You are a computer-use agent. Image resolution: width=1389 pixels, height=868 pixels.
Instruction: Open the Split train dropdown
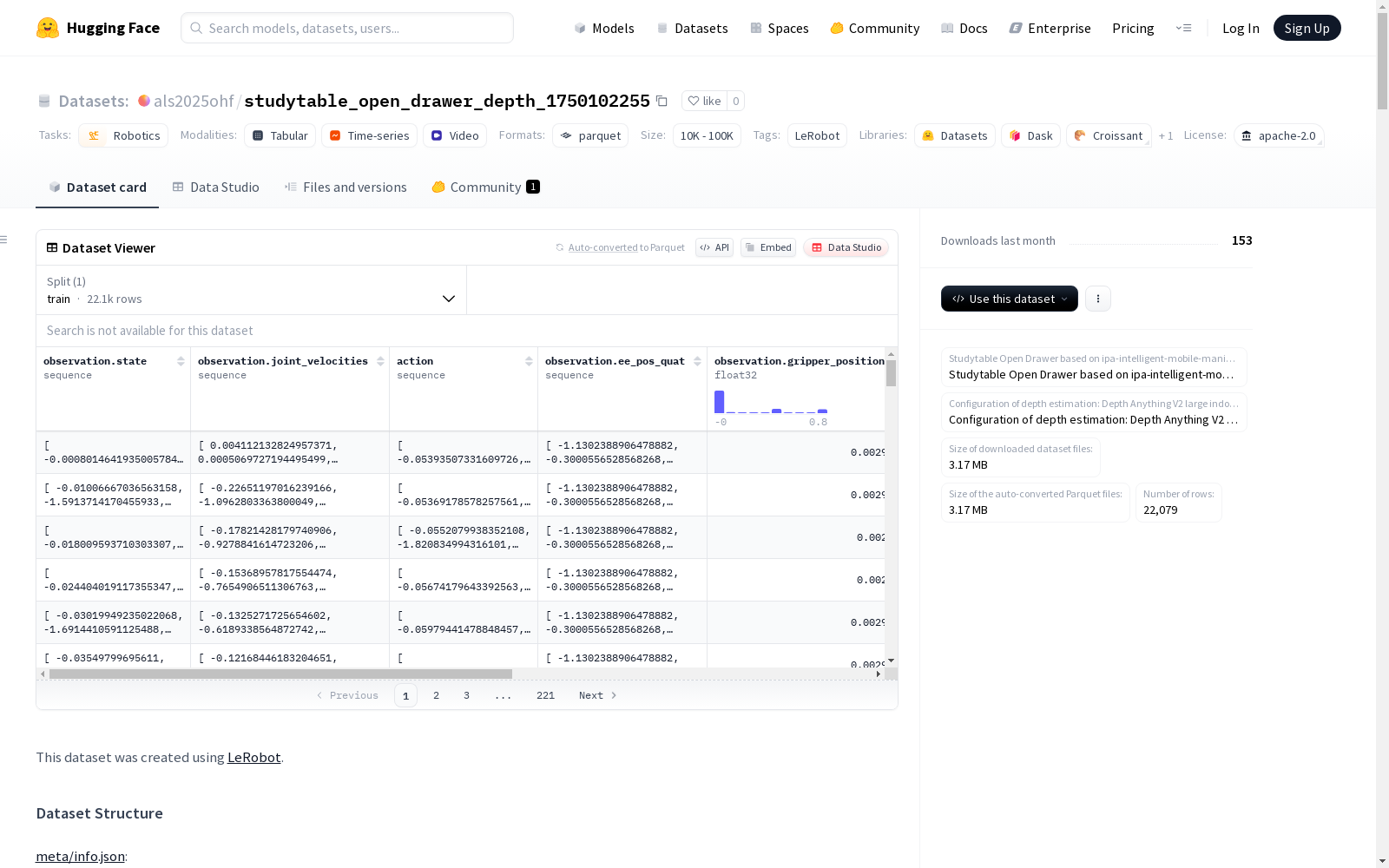pos(252,290)
